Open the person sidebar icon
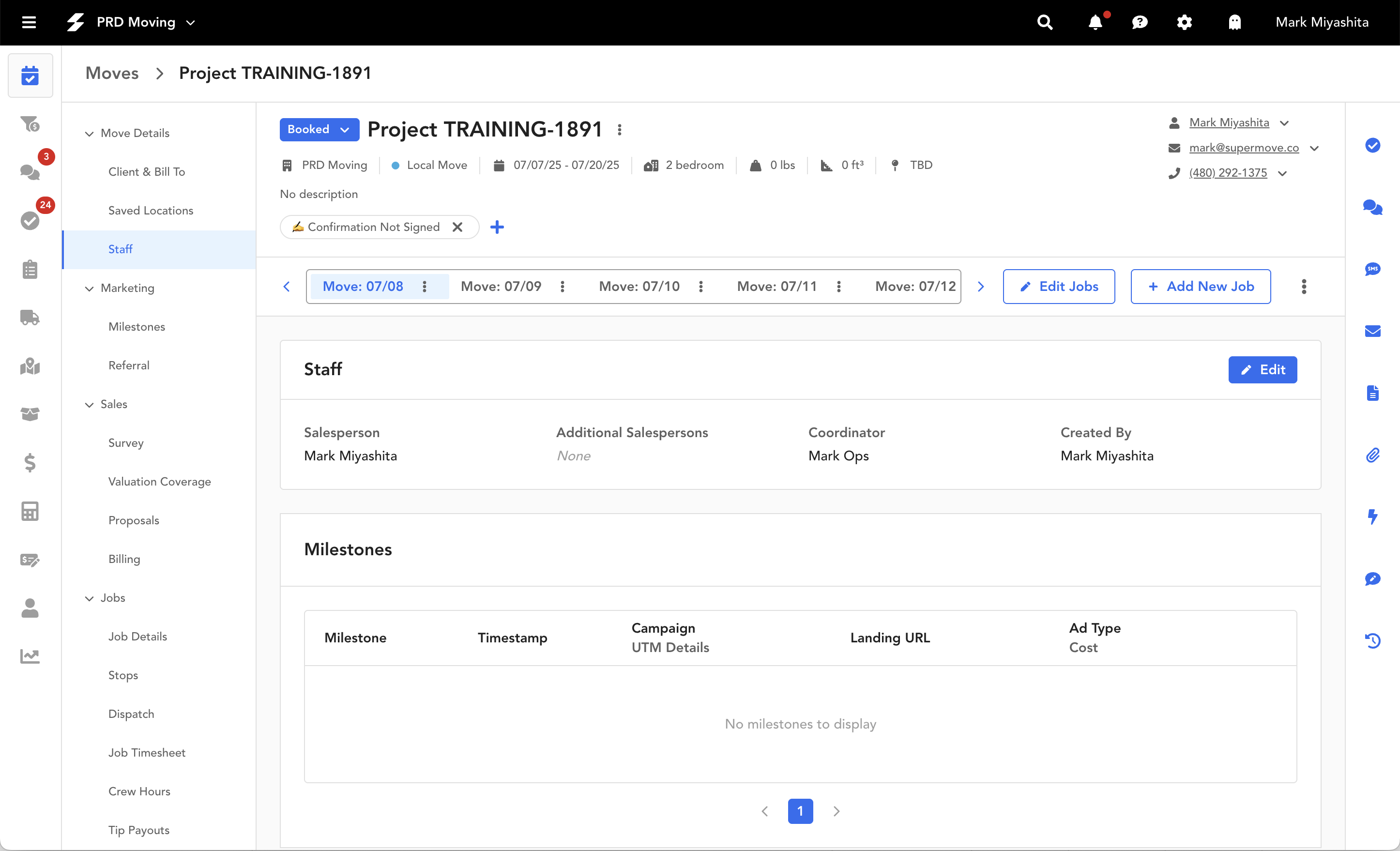The height and width of the screenshot is (851, 1400). coord(30,608)
